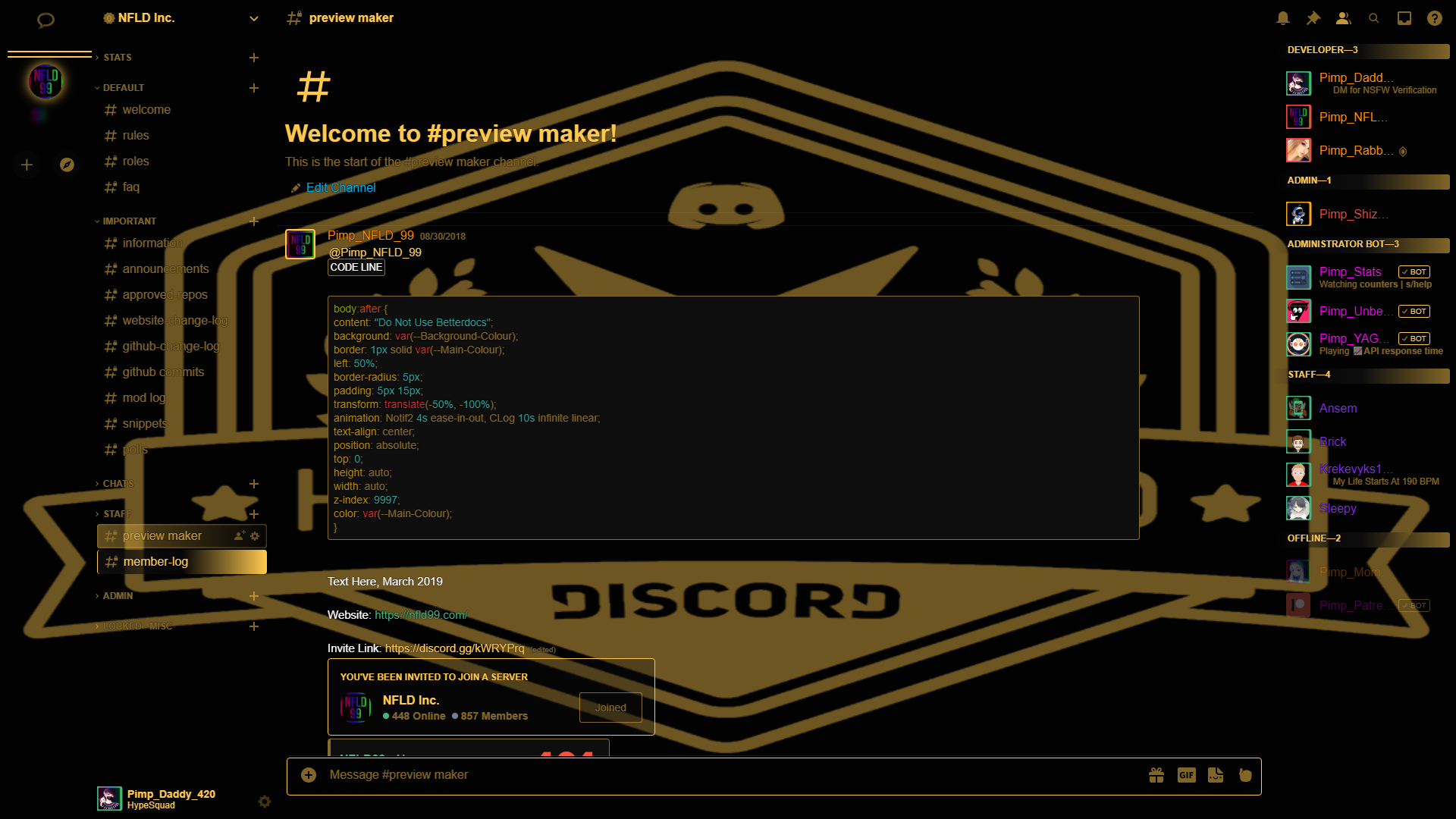
Task: Open the Edit Channel link
Action: 340,188
